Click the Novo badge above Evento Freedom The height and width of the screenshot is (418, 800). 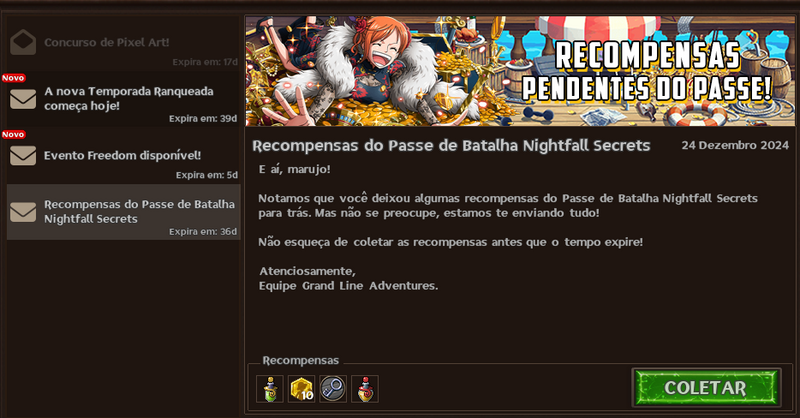(x=13, y=134)
